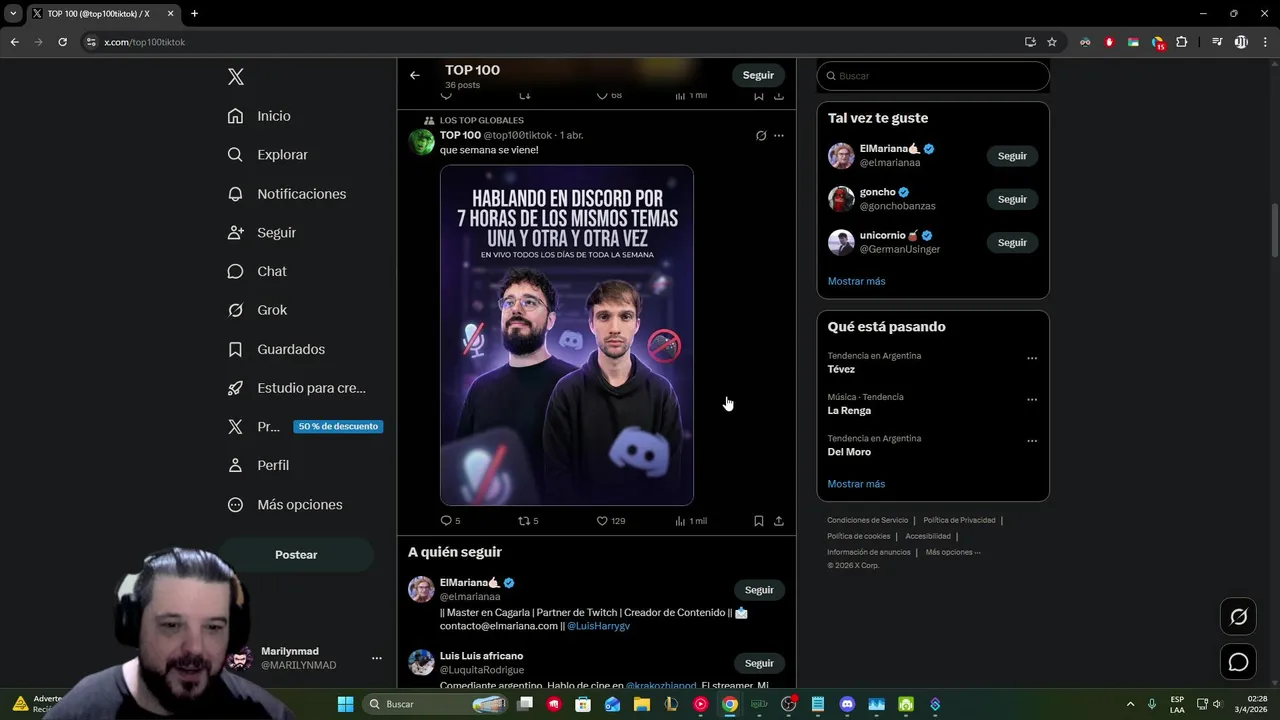Click the install app icon in the address bar

point(1030,42)
